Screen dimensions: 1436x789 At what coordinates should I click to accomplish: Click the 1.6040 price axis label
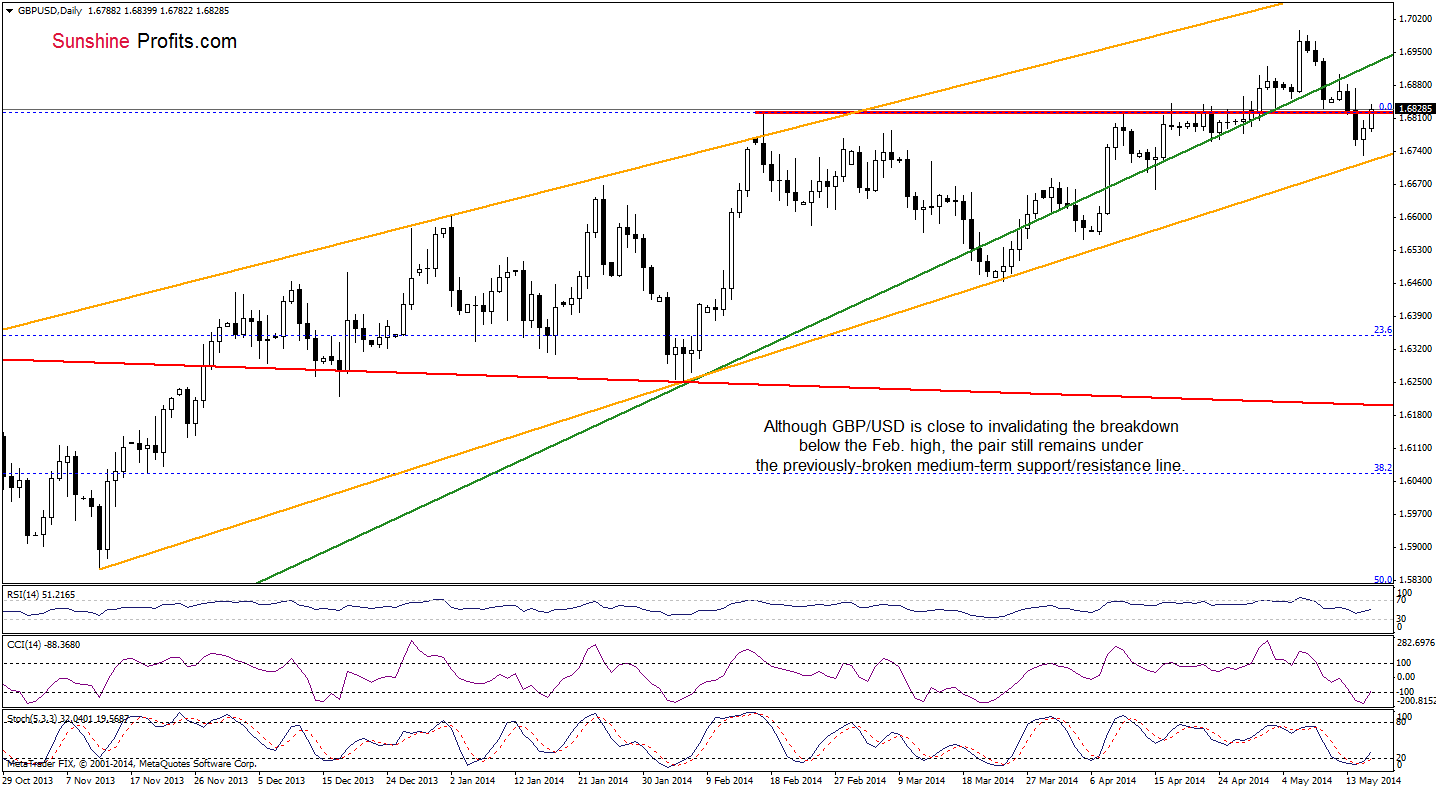[1416, 481]
